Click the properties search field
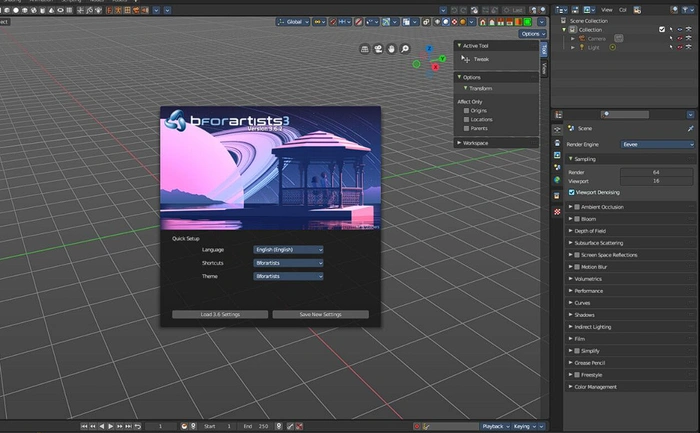 (625, 115)
